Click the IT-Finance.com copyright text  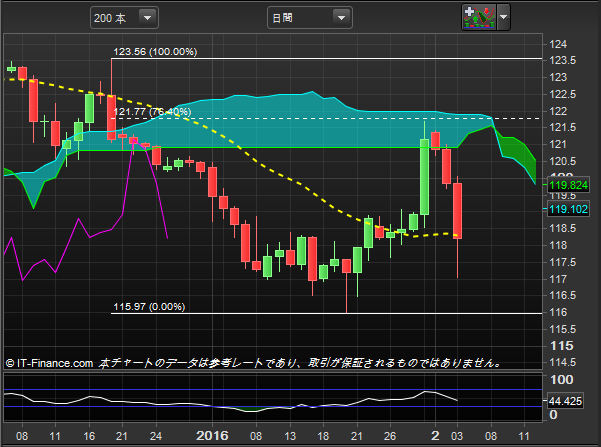(x=49, y=363)
